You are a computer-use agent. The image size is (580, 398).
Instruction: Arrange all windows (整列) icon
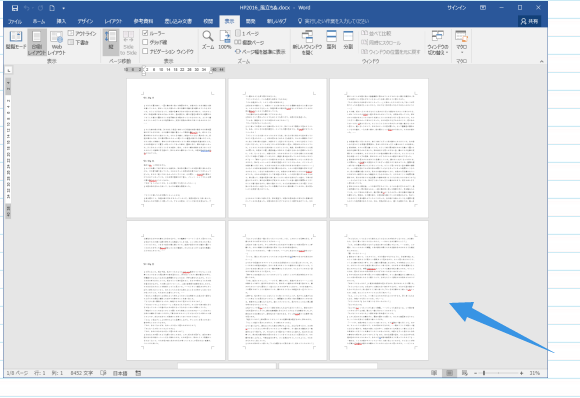click(x=331, y=40)
